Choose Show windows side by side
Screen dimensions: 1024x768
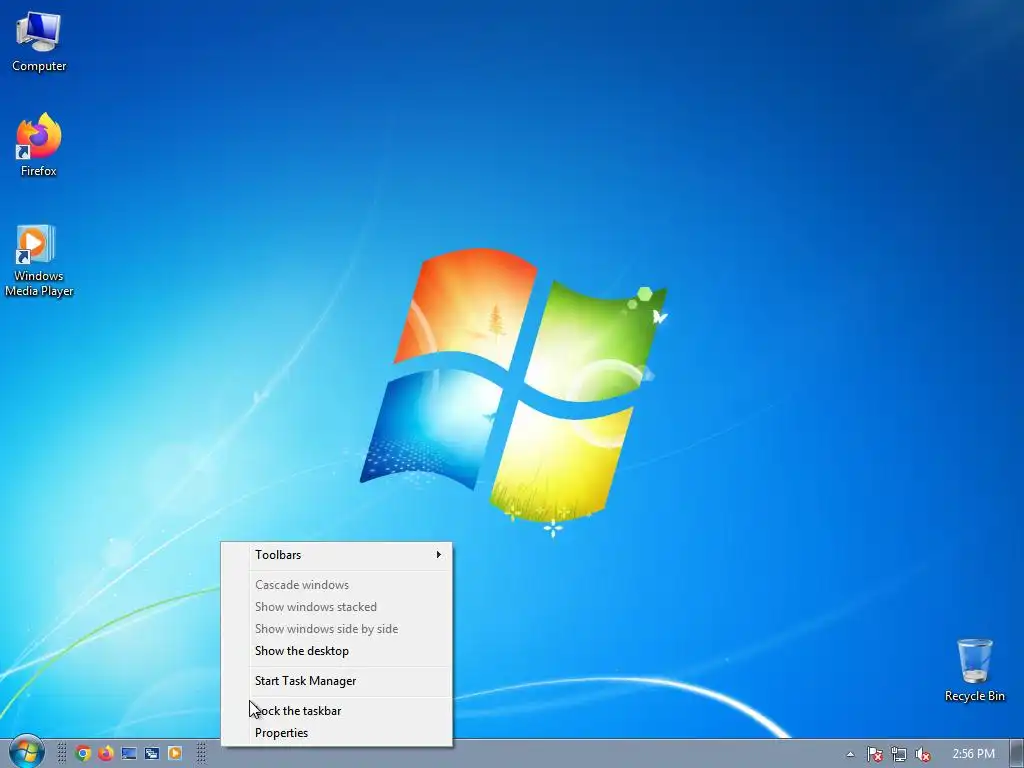(337, 629)
